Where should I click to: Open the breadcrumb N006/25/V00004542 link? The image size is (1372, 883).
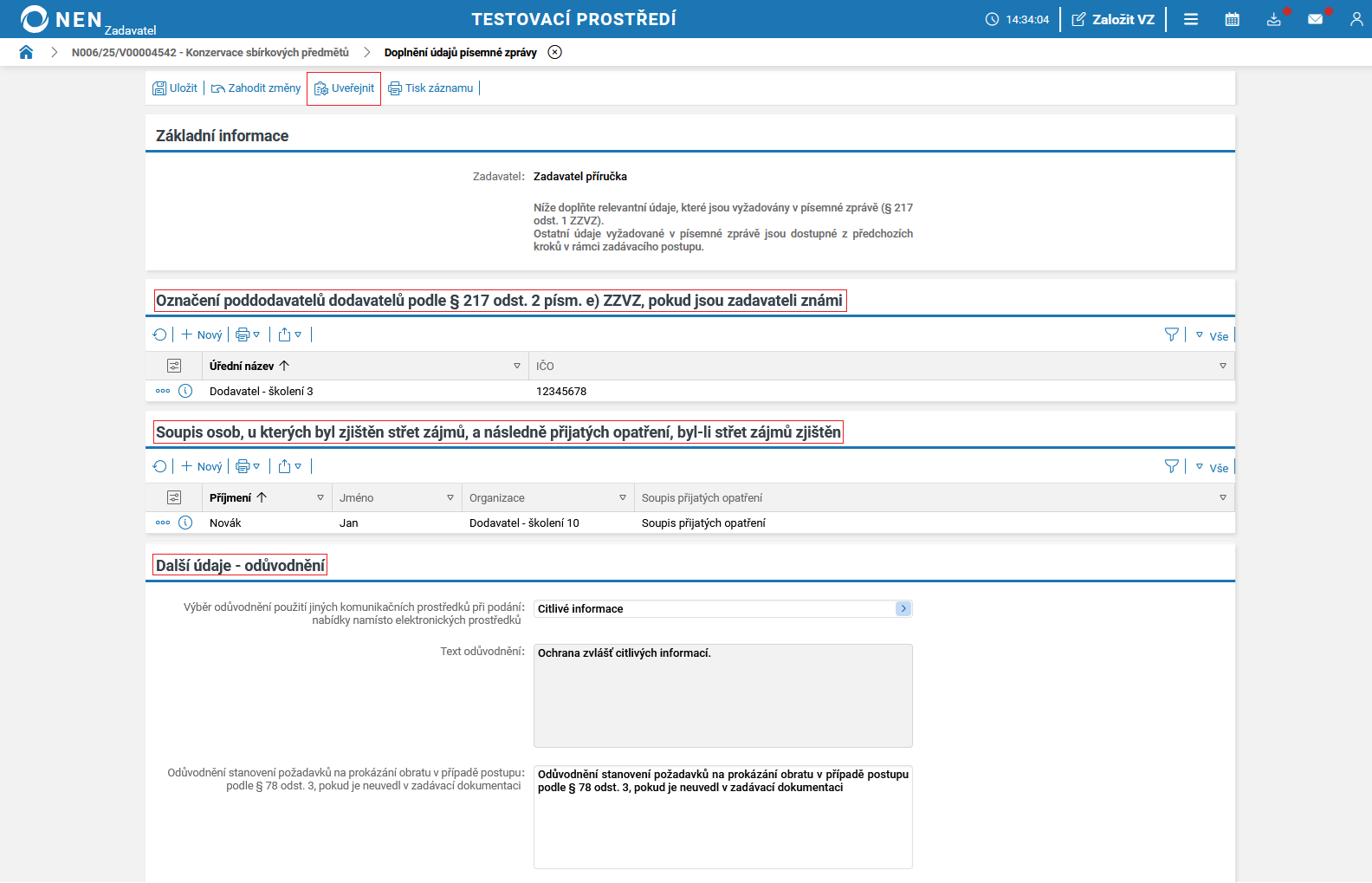click(x=210, y=52)
